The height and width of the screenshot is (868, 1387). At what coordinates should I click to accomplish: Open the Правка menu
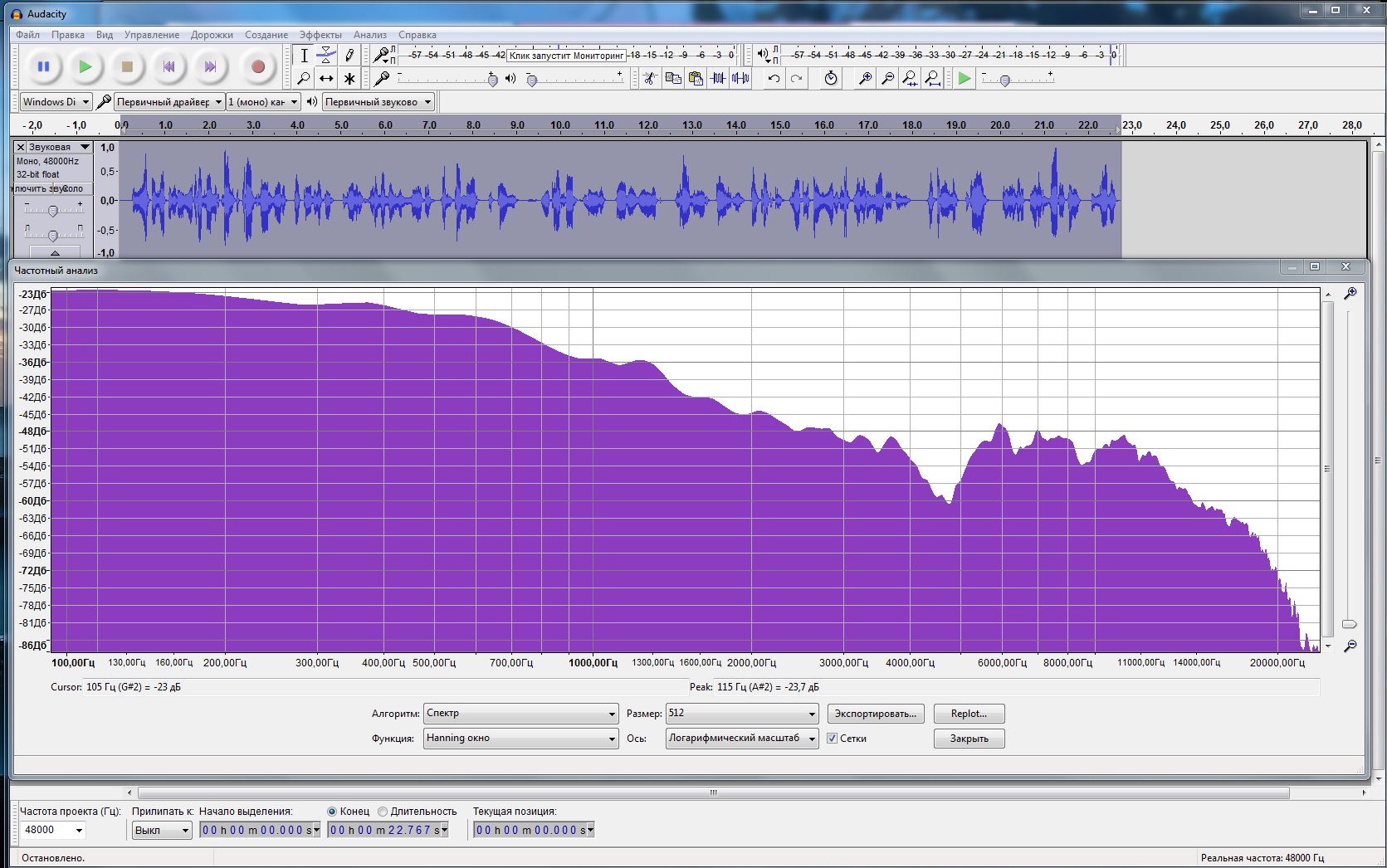67,35
